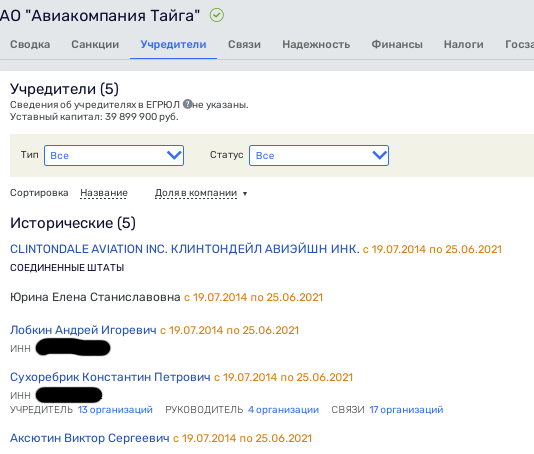Sort founders by Доля в компании

point(196,193)
